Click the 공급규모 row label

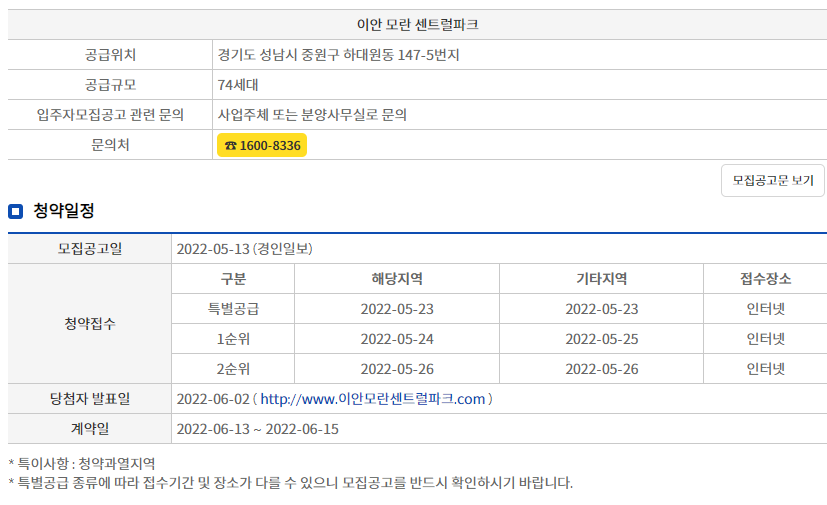[110, 85]
